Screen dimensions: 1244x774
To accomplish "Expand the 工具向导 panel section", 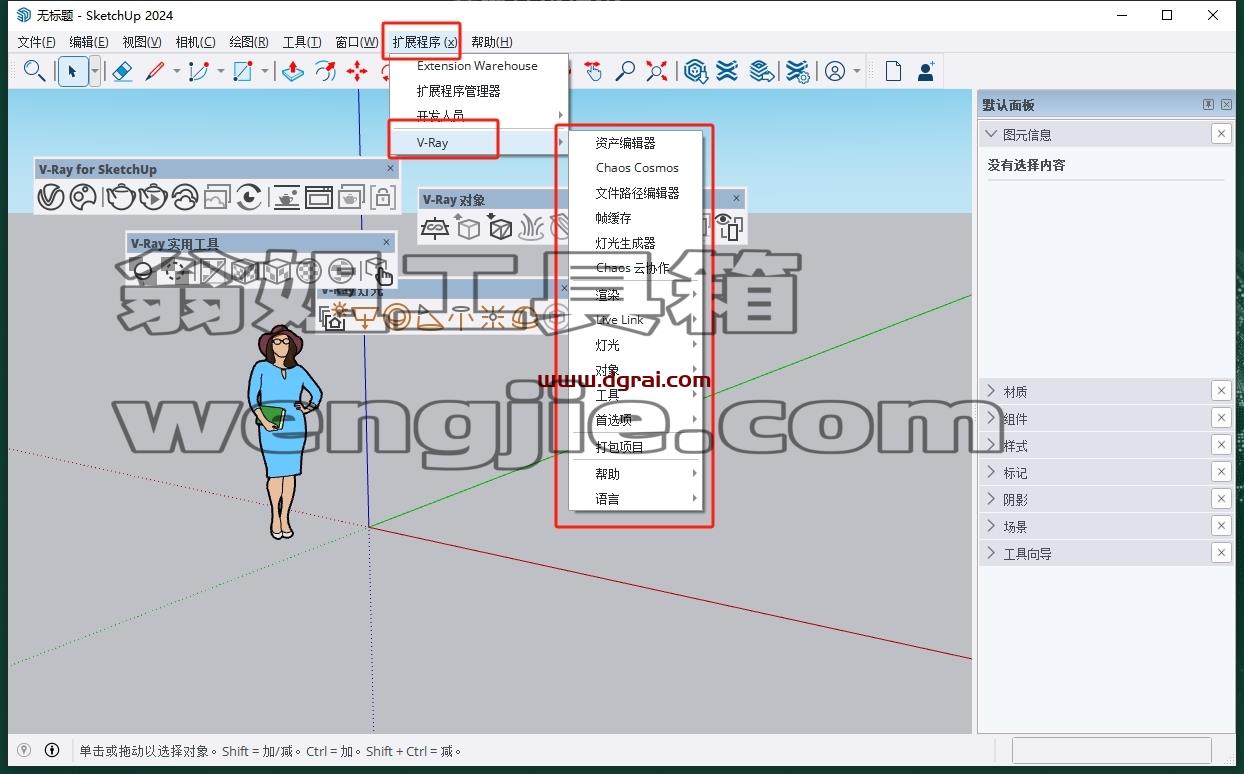I will point(991,553).
